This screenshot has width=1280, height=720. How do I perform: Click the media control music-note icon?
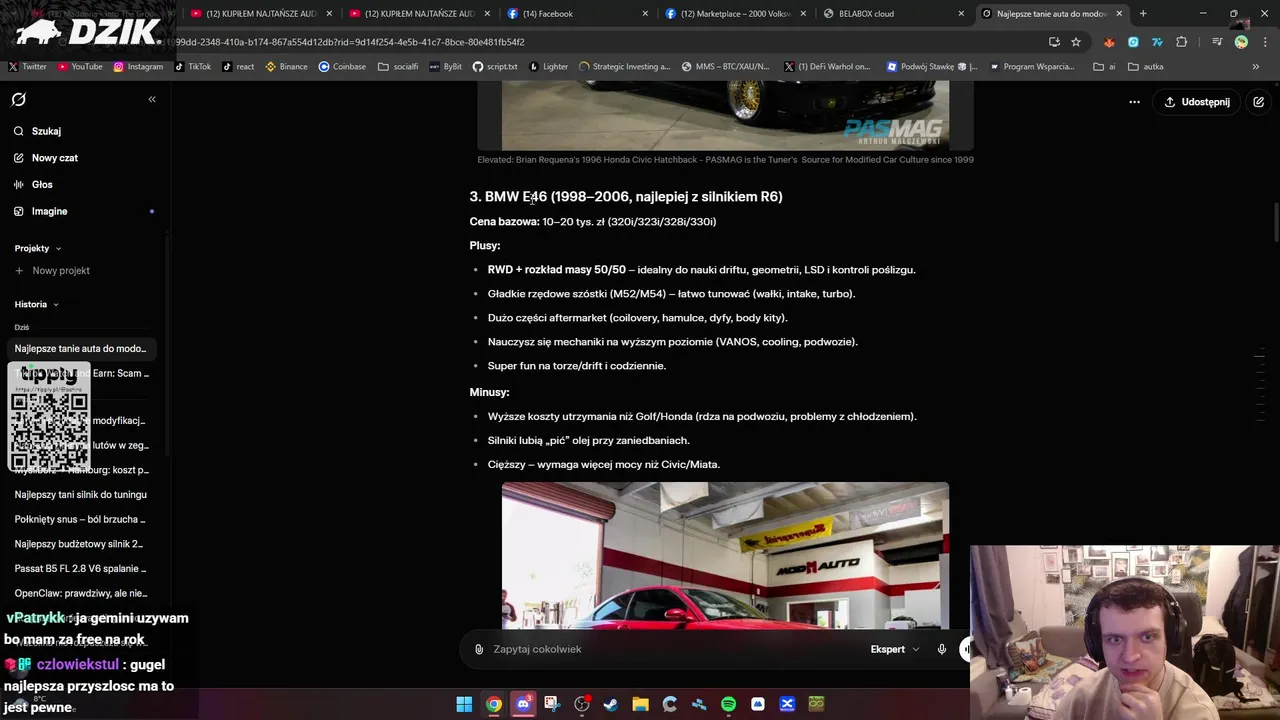click(1217, 42)
